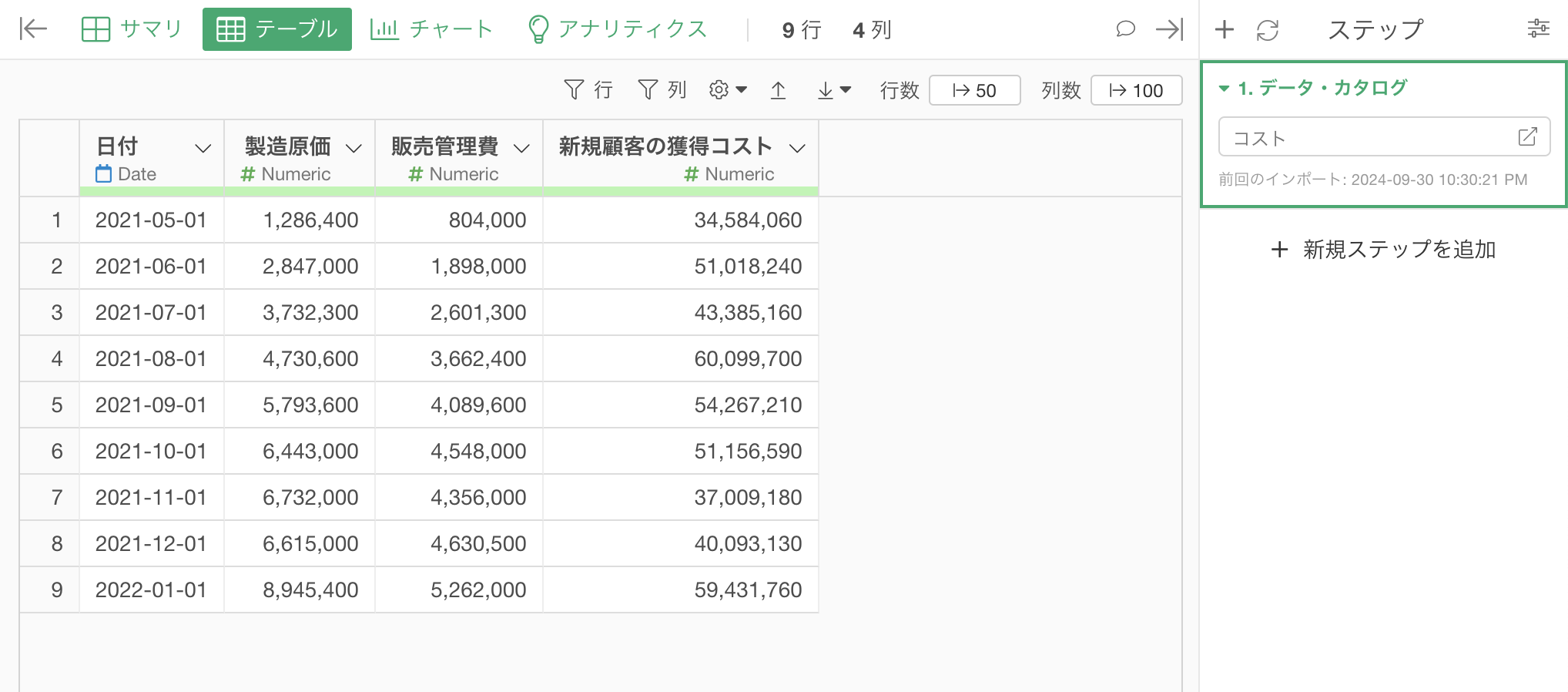Select the cell 4,356,000
Viewport: 1568px width, 692px height.
(459, 498)
